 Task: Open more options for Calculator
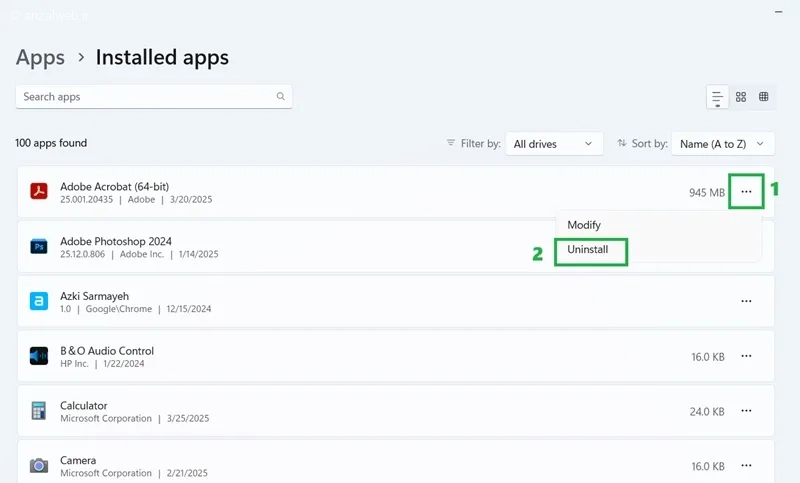pyautogui.click(x=746, y=411)
